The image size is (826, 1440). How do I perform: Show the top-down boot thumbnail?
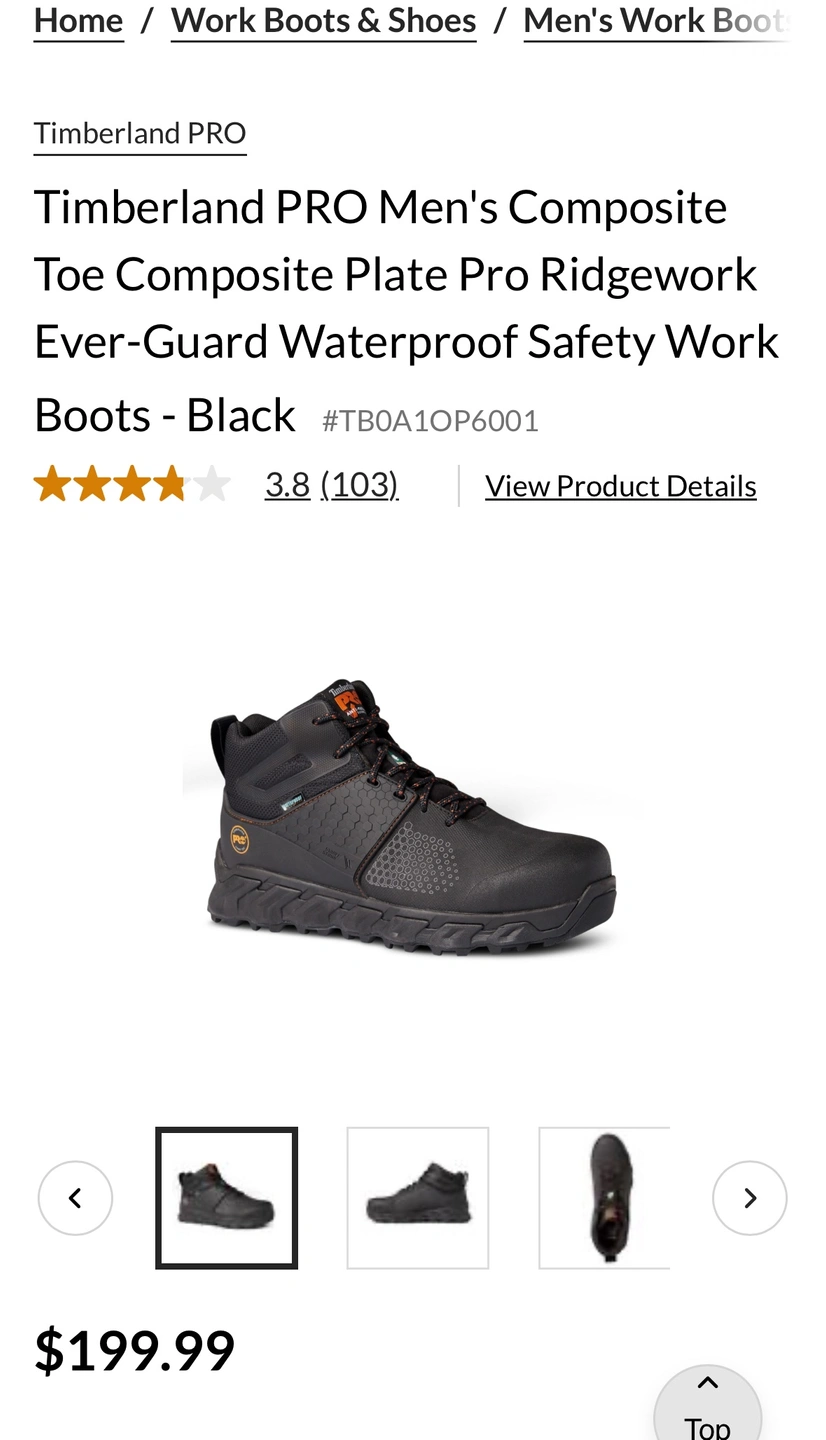(604, 1198)
